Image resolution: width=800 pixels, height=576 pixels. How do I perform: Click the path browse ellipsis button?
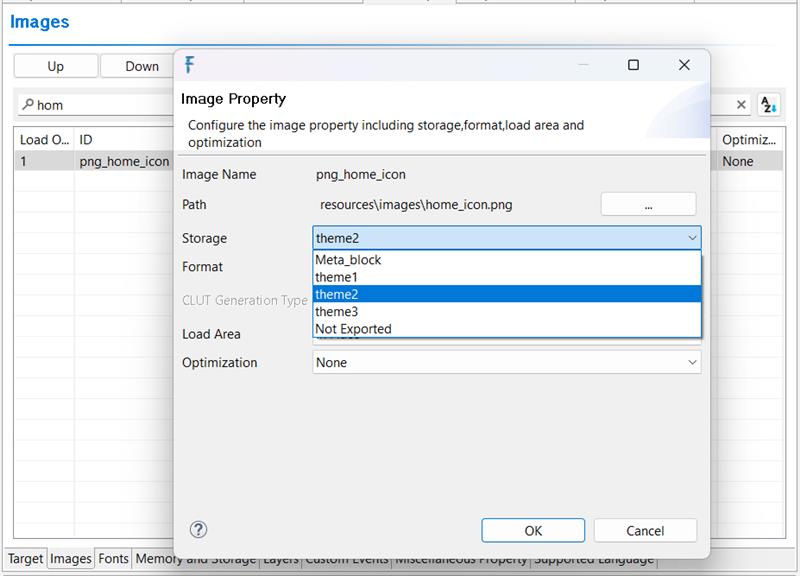[x=648, y=204]
